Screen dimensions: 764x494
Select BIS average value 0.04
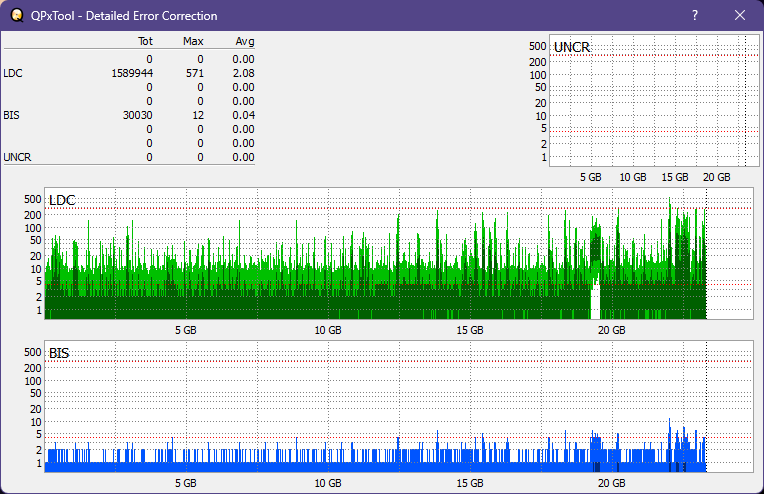243,115
